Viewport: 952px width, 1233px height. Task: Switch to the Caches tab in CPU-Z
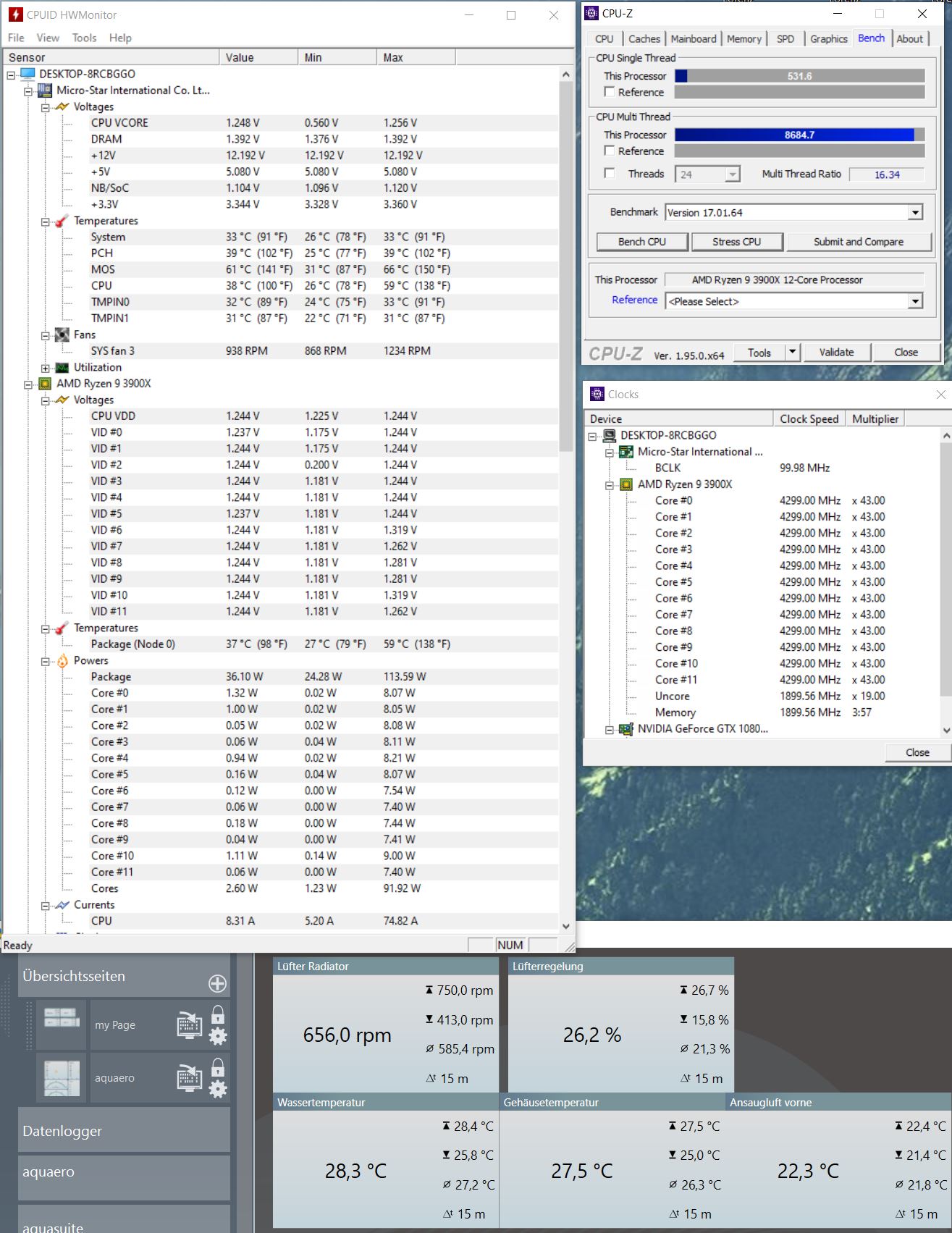(644, 39)
